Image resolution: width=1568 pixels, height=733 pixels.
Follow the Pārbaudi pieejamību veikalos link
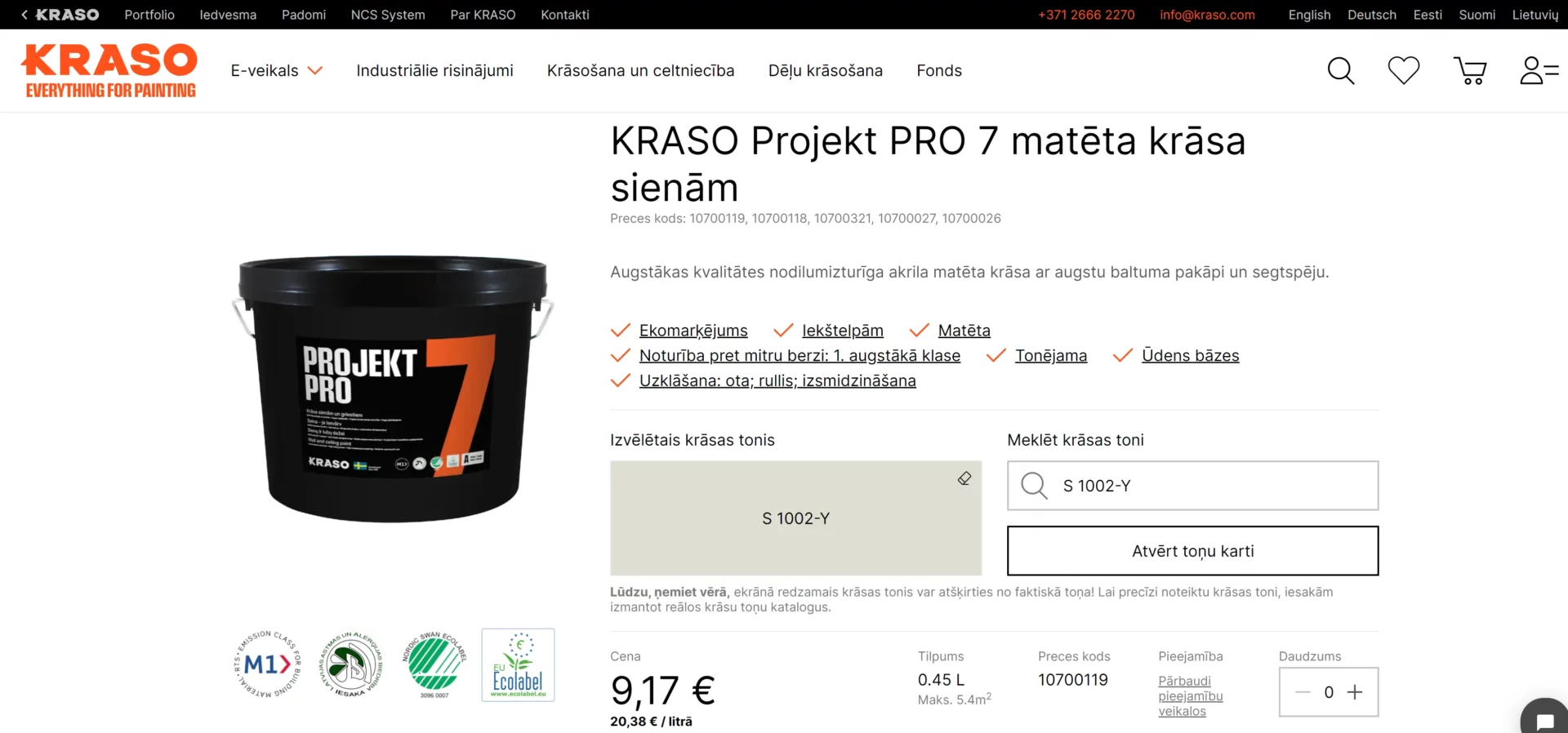[x=1190, y=695]
